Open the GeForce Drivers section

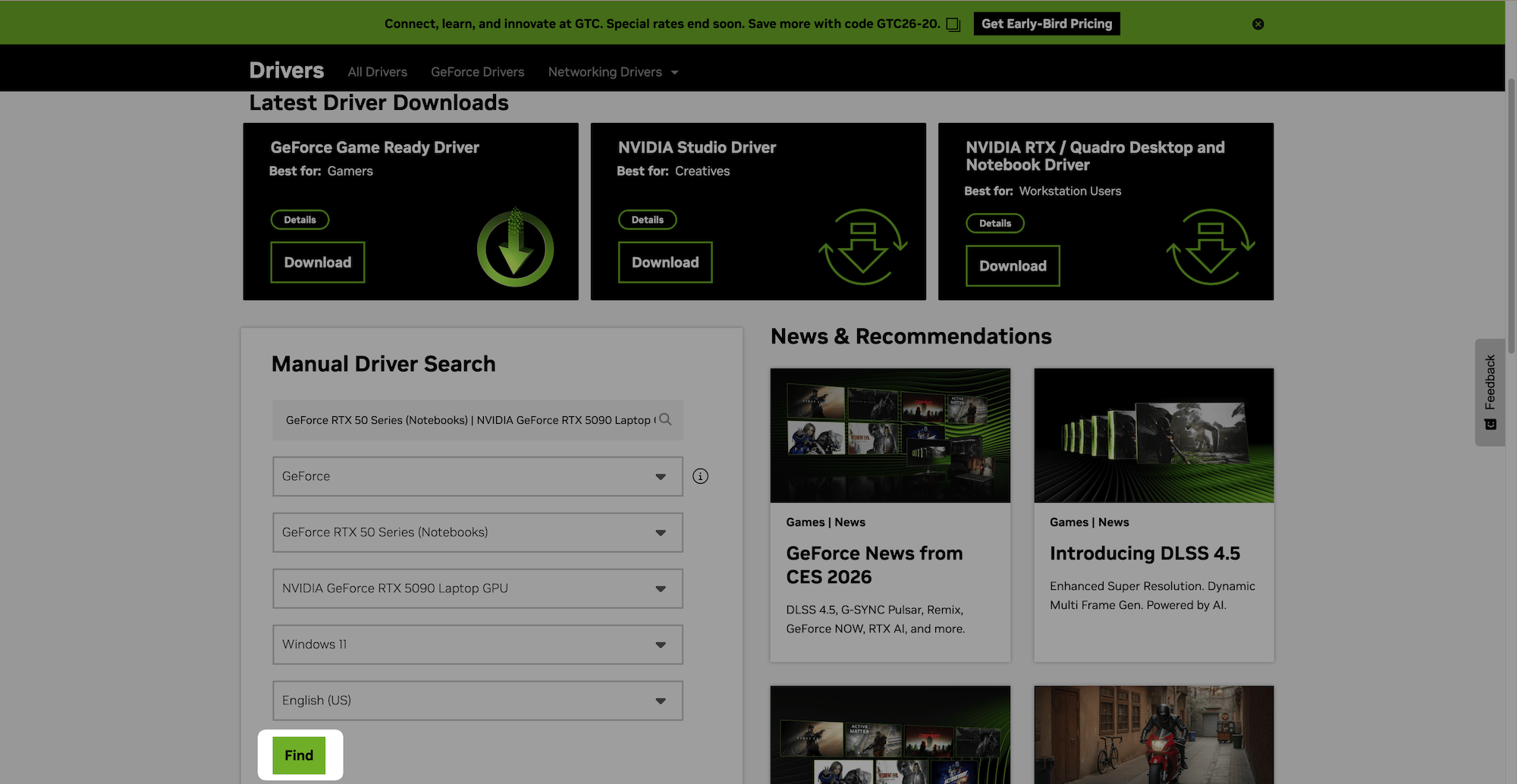tap(477, 71)
